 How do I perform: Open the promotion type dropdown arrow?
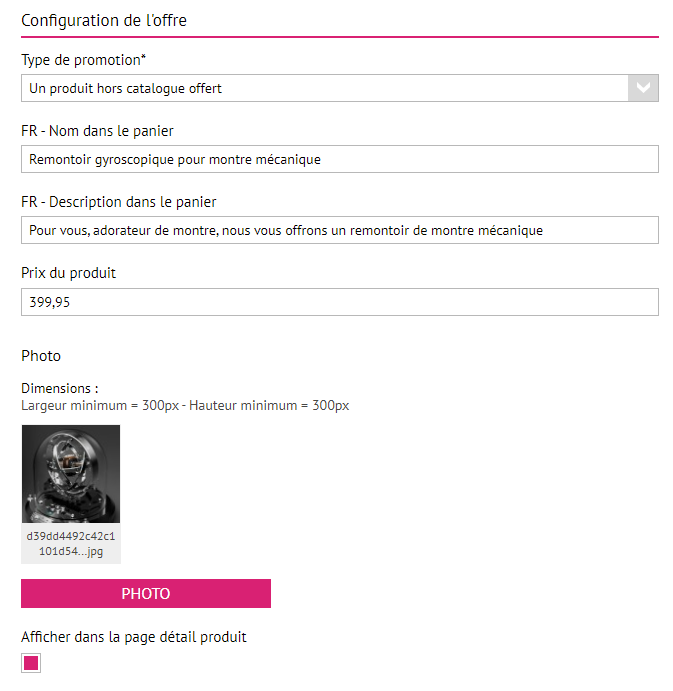(x=643, y=88)
